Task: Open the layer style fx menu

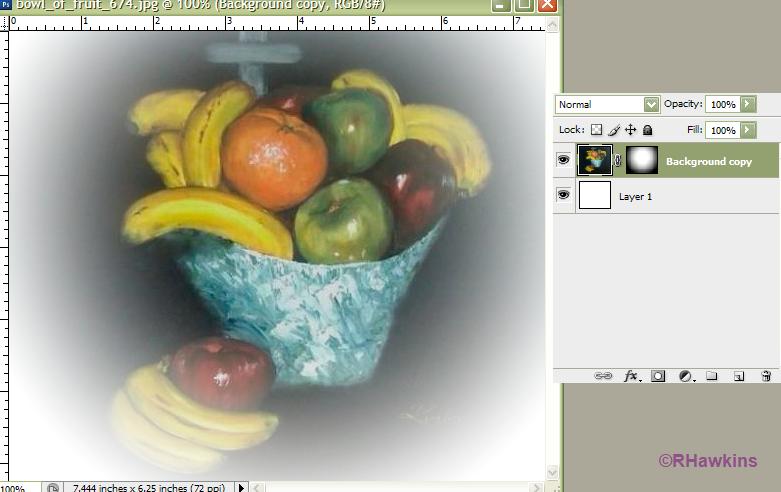Action: (632, 376)
